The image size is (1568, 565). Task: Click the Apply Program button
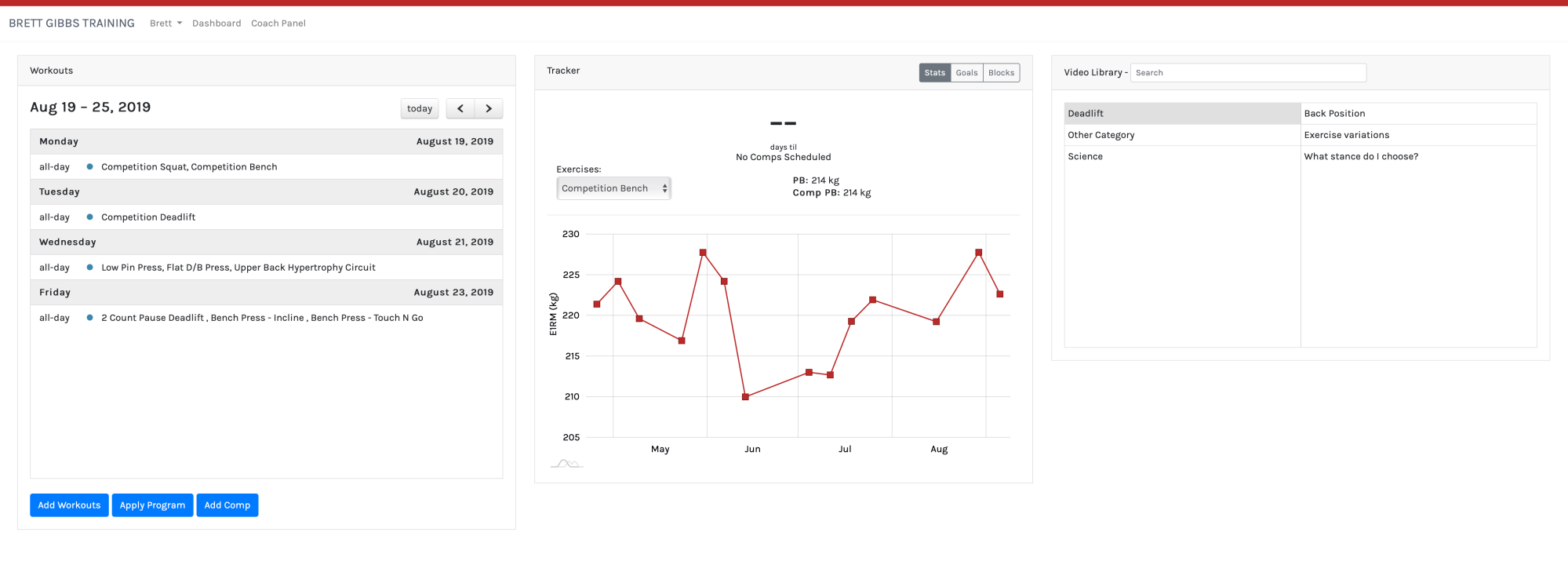(152, 505)
